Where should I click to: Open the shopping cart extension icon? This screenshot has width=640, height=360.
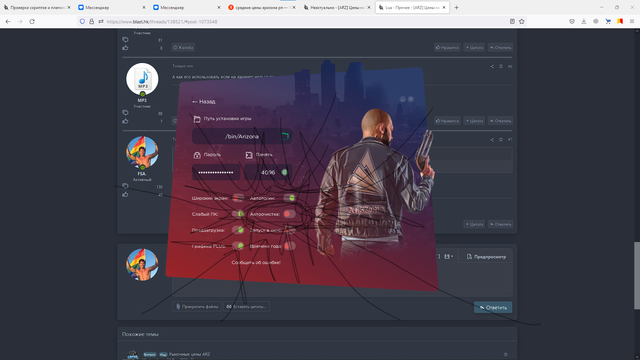pyautogui.click(x=608, y=22)
